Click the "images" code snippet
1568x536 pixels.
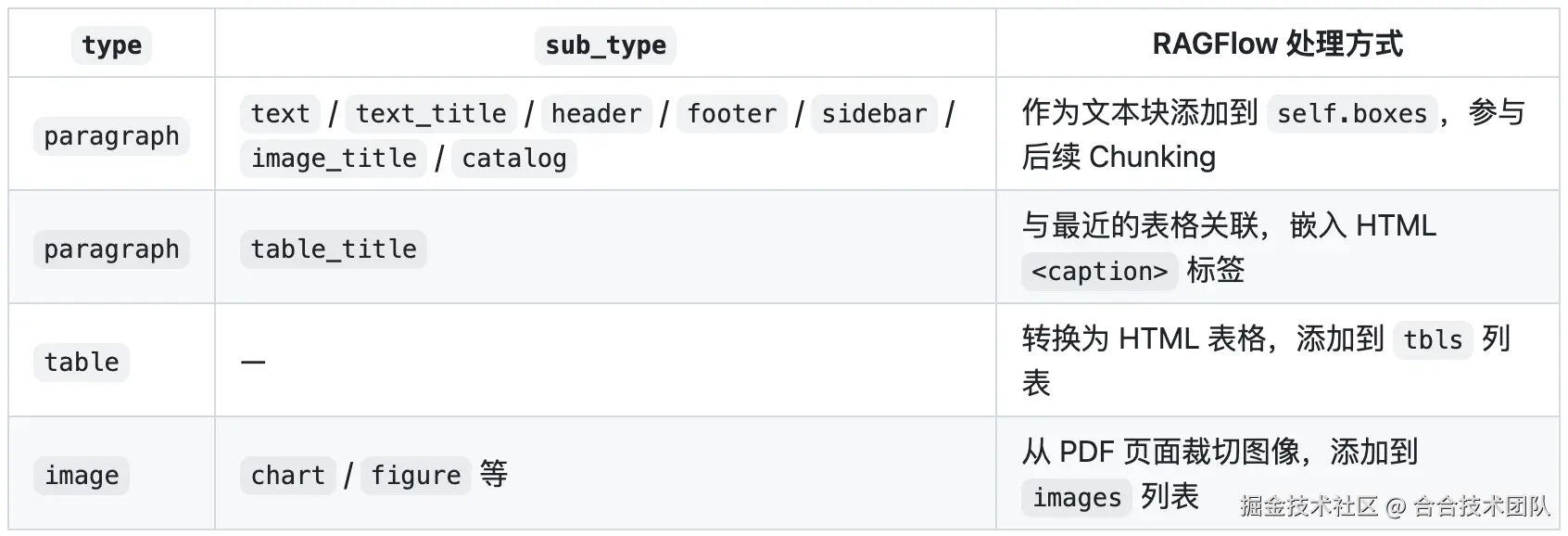pos(1076,498)
